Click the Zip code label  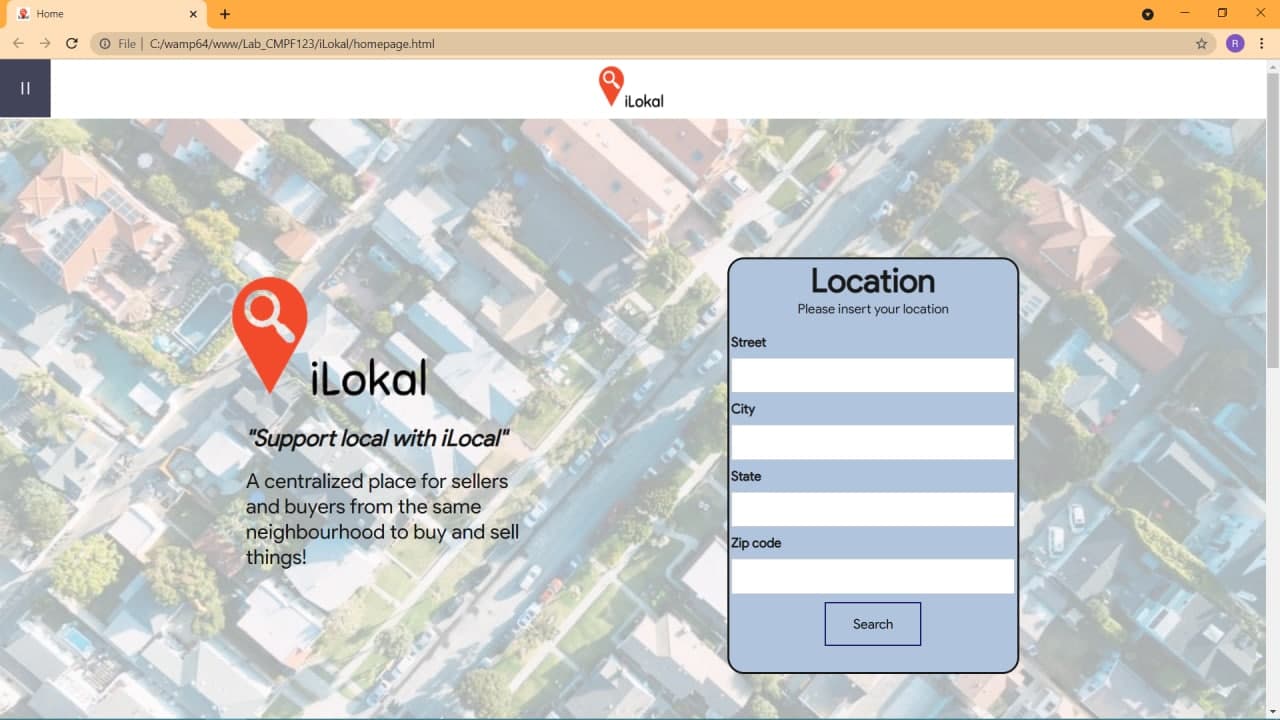pyautogui.click(x=756, y=543)
